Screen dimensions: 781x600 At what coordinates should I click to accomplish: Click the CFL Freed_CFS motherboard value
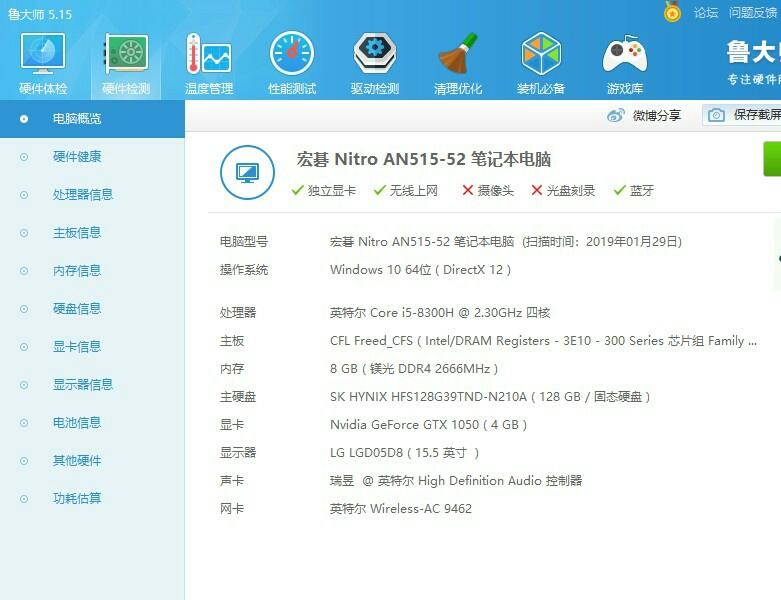point(543,341)
